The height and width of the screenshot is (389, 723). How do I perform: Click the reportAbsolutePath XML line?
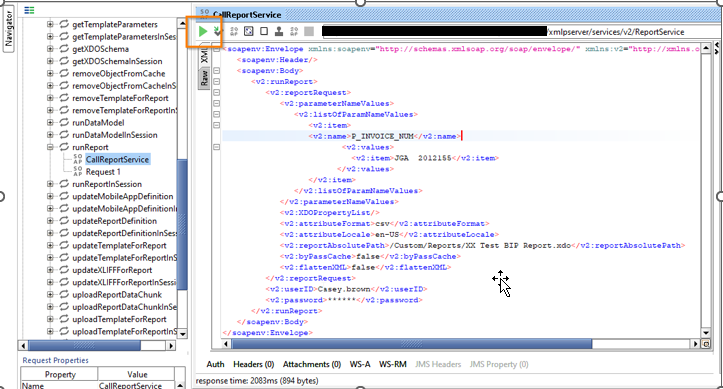(482, 245)
